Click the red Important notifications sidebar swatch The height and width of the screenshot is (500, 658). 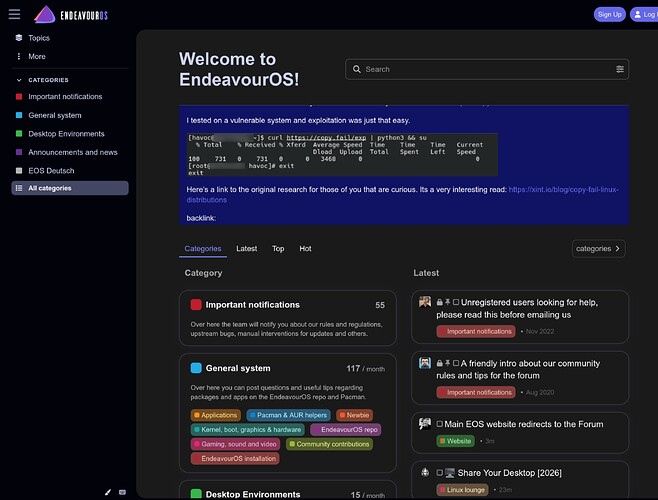19,97
